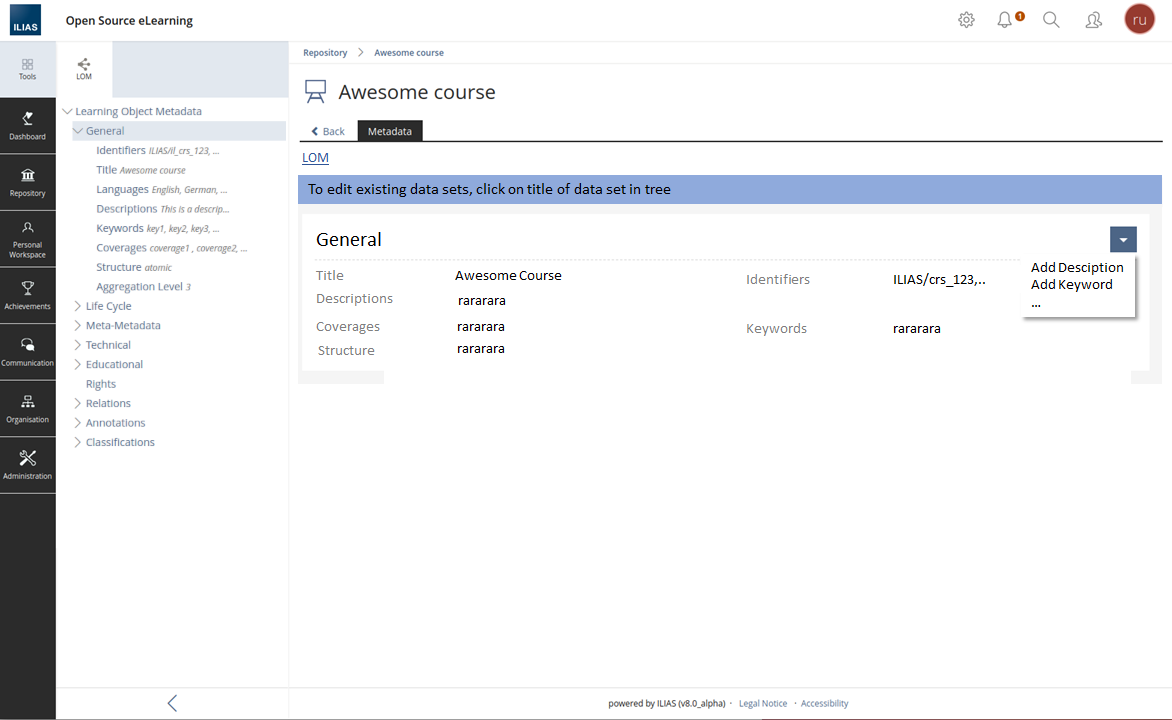
Task: Open the Communication section
Action: tap(28, 351)
